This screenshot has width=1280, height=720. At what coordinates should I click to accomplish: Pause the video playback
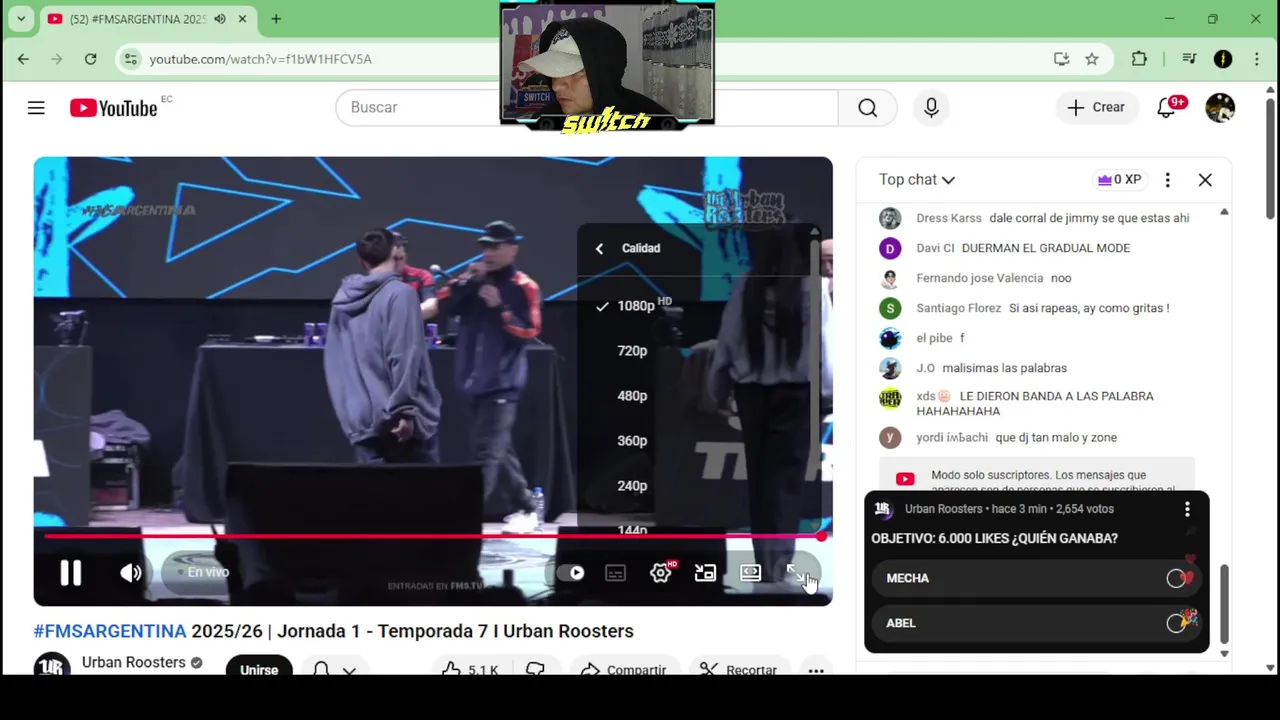point(71,573)
